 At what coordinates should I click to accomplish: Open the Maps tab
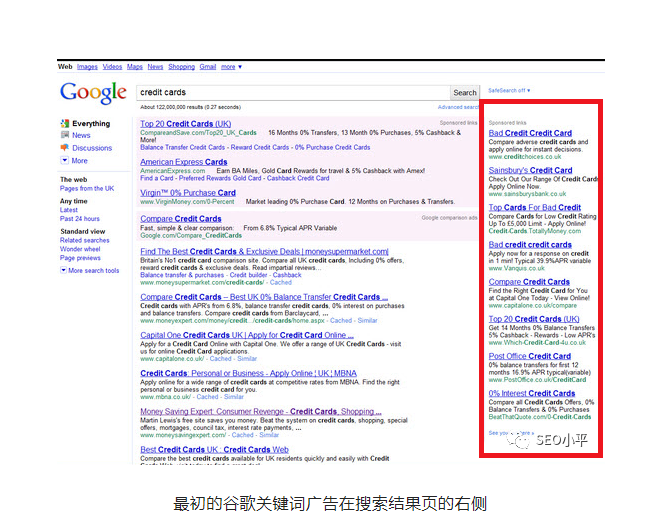pyautogui.click(x=135, y=67)
